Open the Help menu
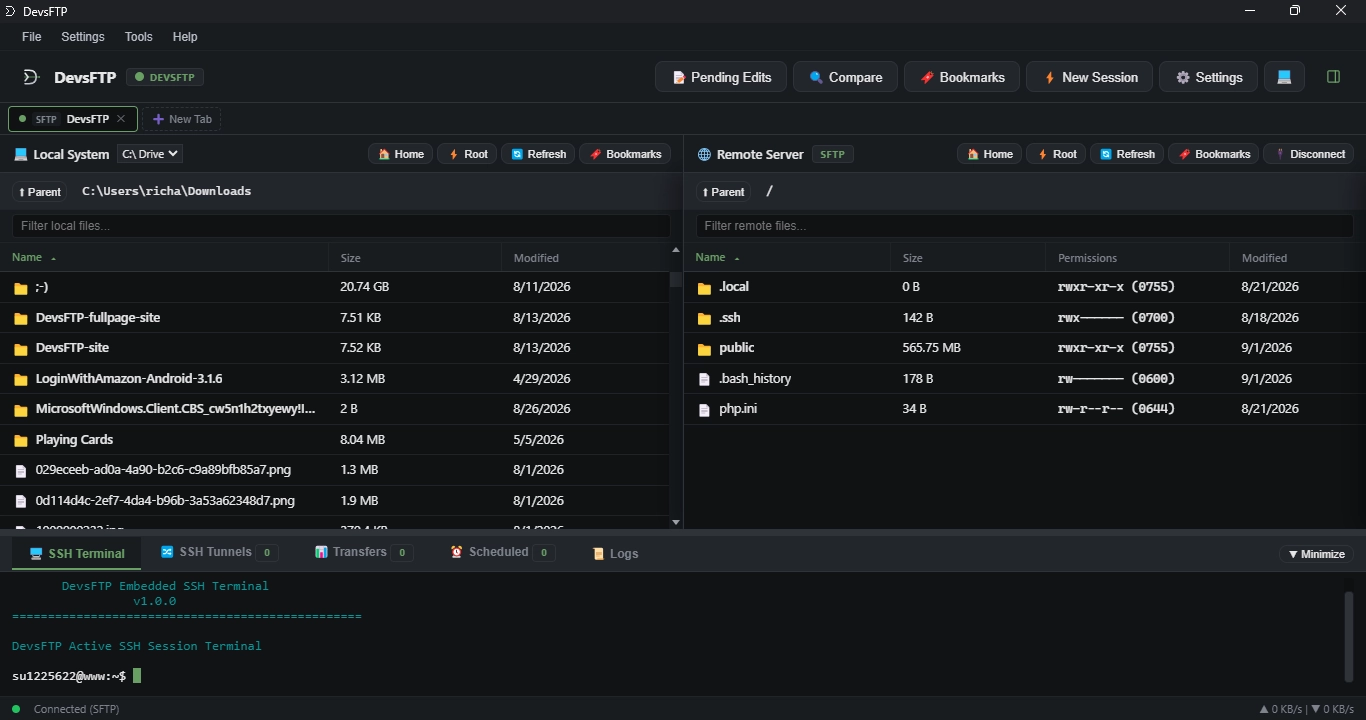The image size is (1366, 720). pyautogui.click(x=185, y=36)
